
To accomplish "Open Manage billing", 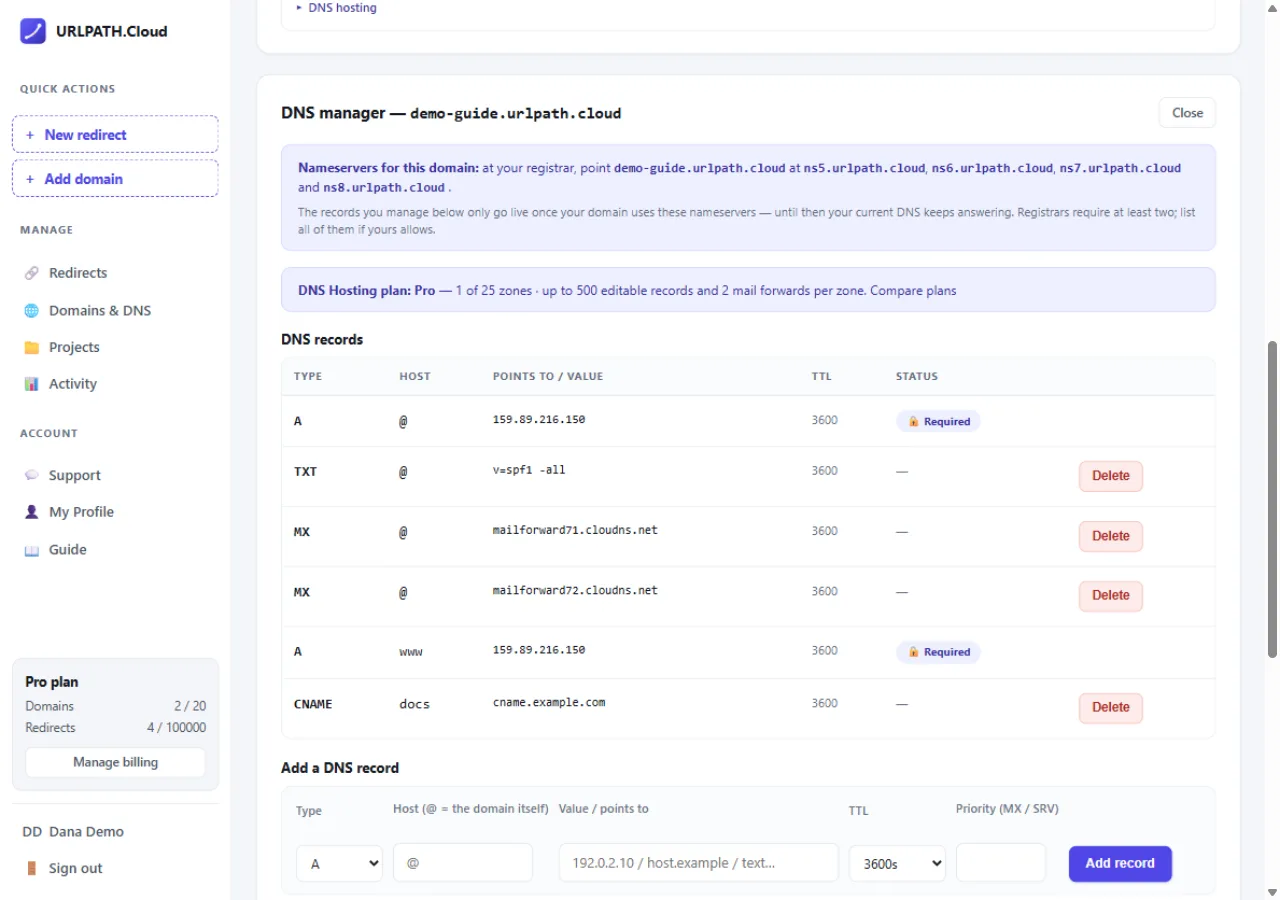I will [115, 762].
